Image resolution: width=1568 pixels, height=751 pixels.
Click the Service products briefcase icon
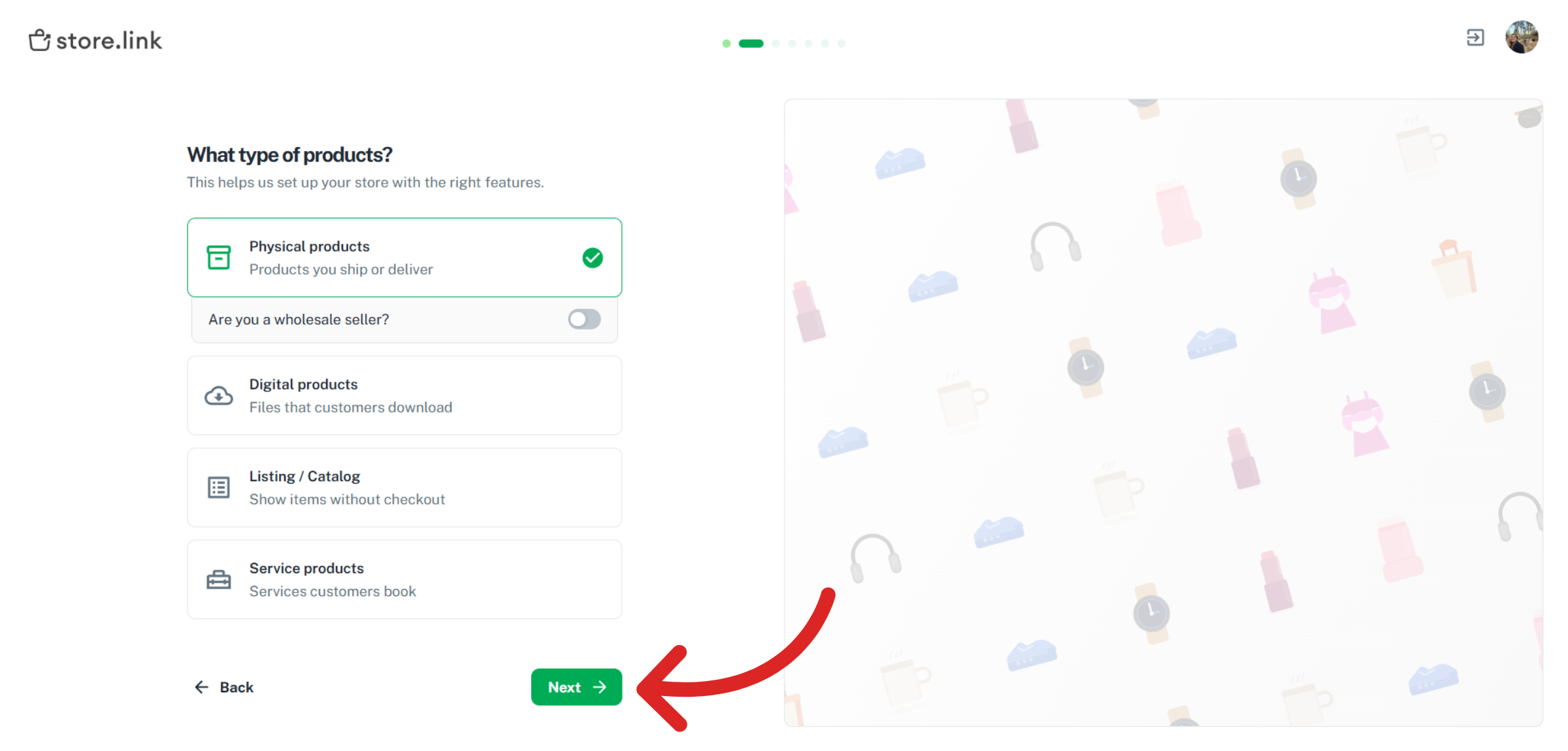pos(219,579)
